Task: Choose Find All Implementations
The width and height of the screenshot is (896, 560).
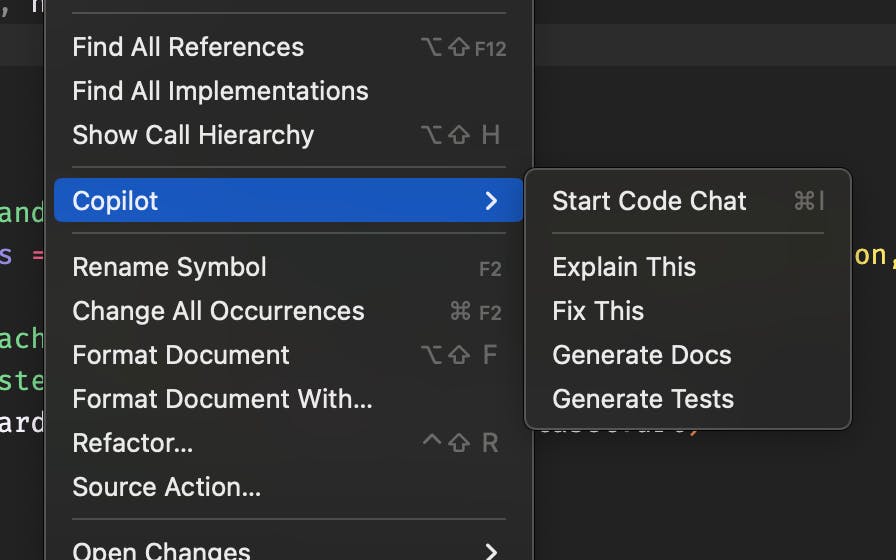Action: point(289,91)
